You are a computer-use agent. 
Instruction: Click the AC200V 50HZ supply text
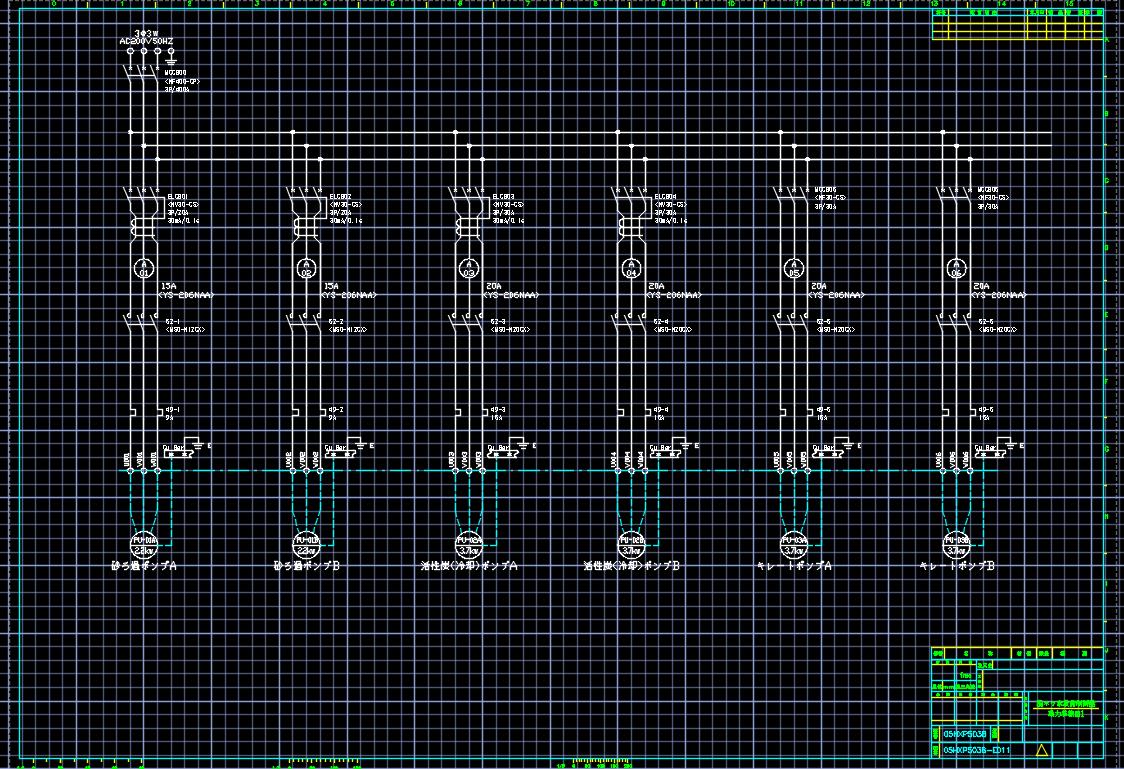(146, 41)
